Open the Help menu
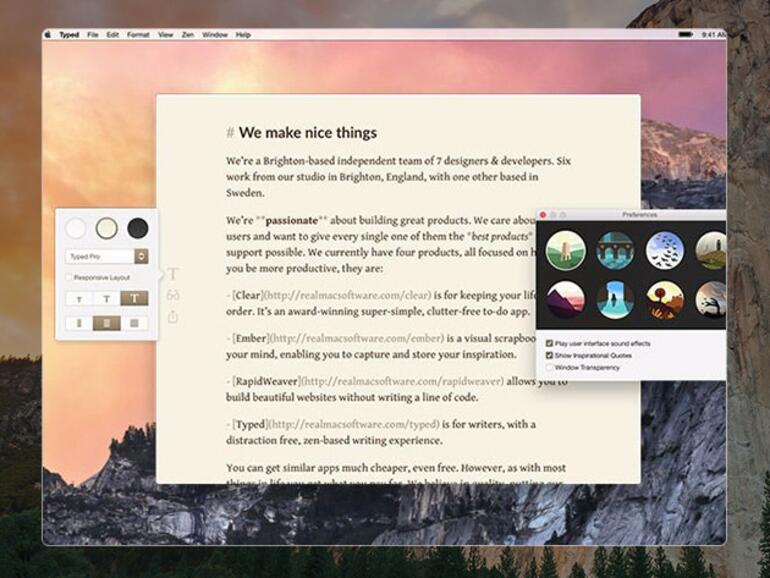Image resolution: width=770 pixels, height=578 pixels. coord(243,35)
